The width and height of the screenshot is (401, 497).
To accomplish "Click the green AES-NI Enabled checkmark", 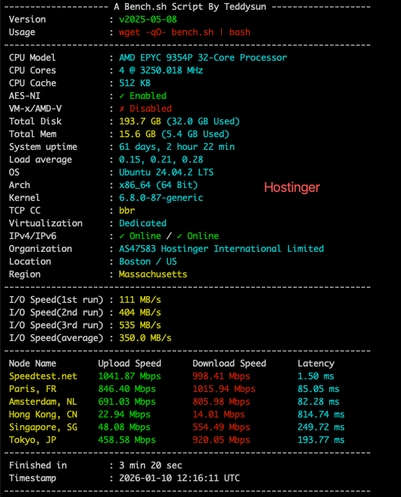I will click(122, 96).
